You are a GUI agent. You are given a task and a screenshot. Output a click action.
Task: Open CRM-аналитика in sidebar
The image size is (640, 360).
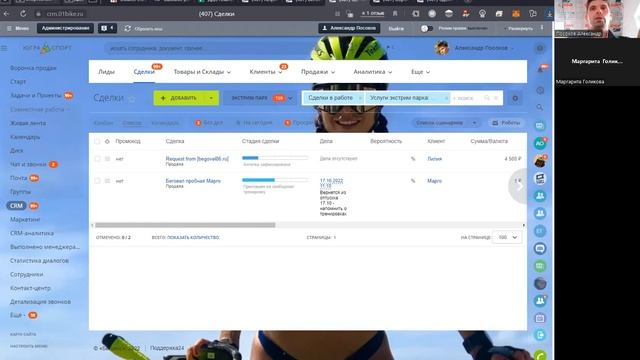pyautogui.click(x=32, y=233)
